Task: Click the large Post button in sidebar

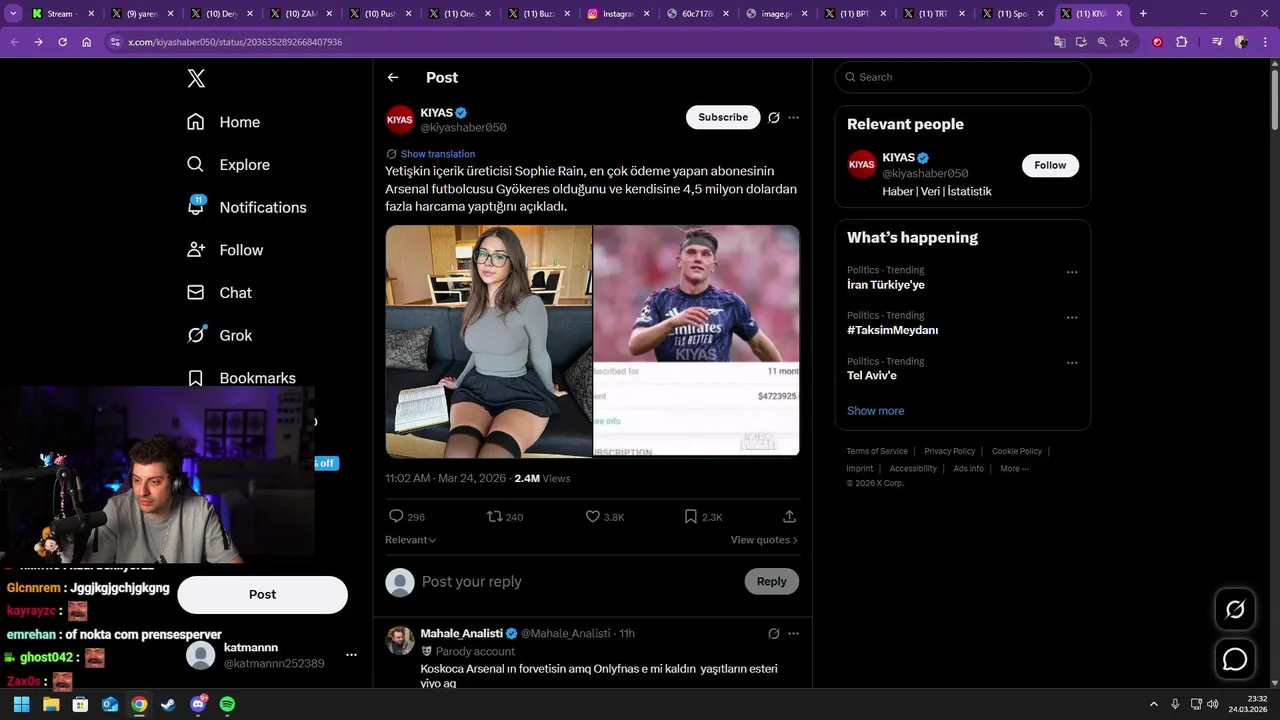Action: click(262, 594)
